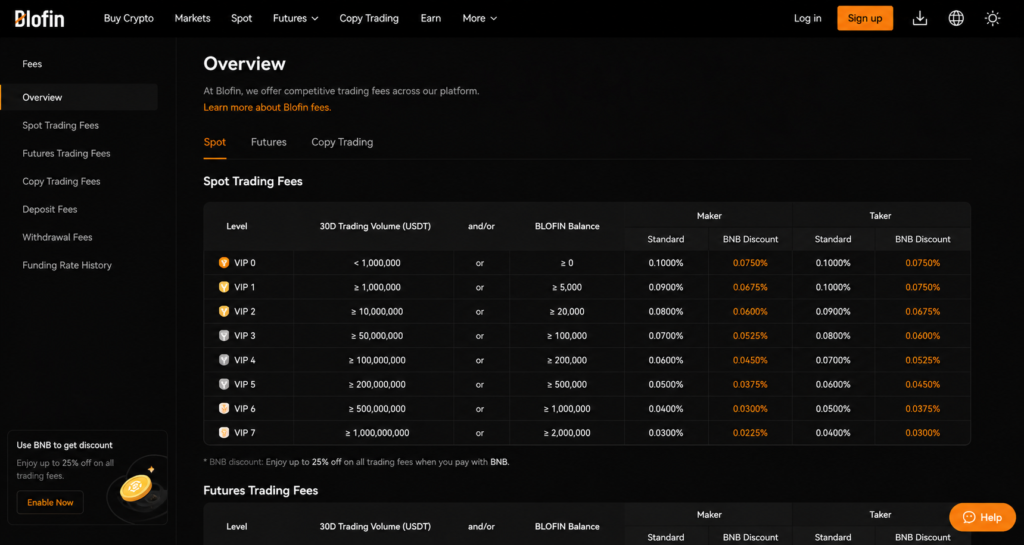
Task: Click the BNB coin illustration
Action: 136,487
